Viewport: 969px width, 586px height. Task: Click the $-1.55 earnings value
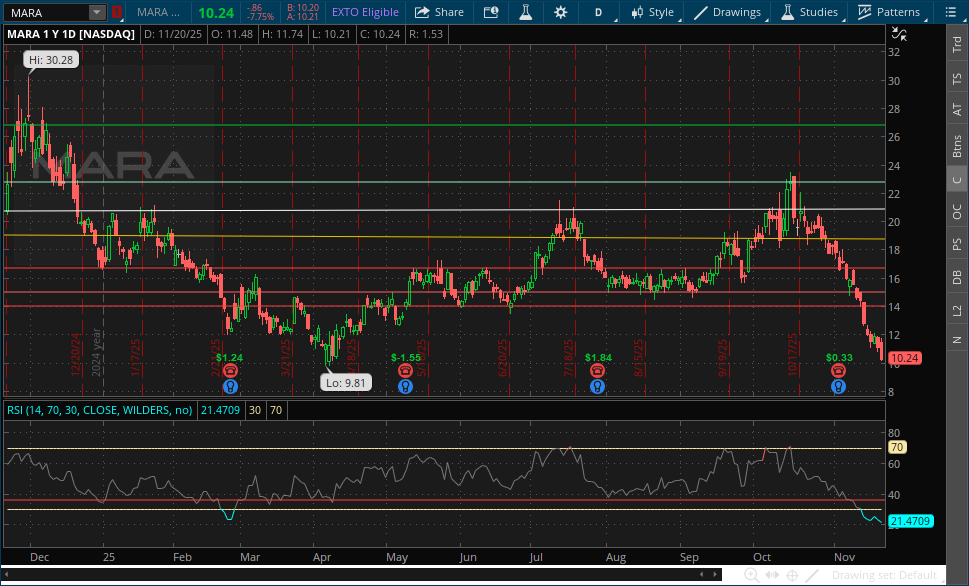[x=406, y=358]
